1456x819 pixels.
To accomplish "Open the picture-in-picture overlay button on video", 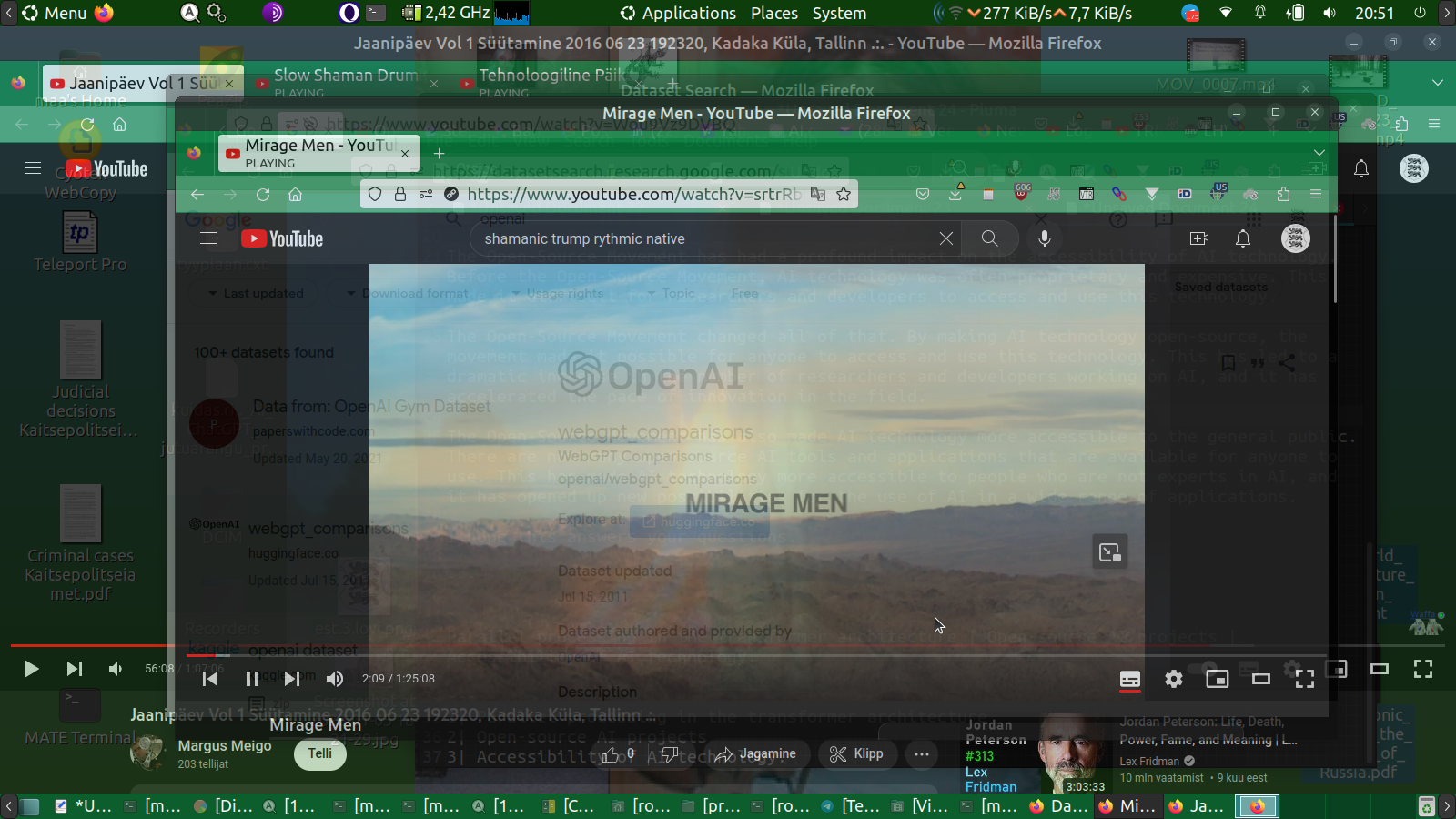I will pos(1110,551).
